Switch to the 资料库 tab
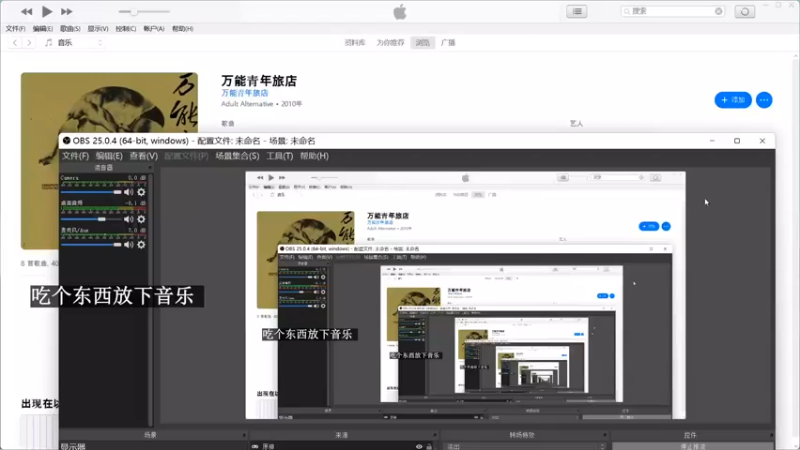This screenshot has width=800, height=450. tap(355, 43)
